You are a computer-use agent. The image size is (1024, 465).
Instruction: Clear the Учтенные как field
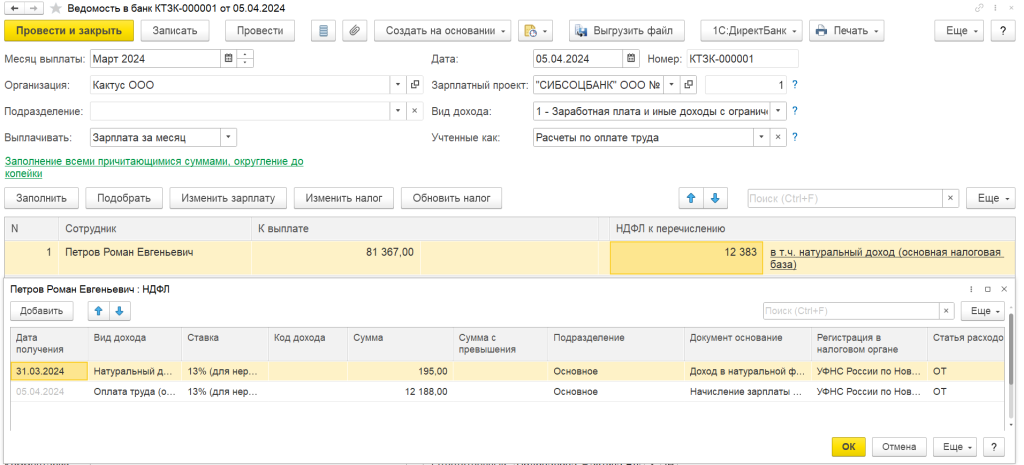point(778,137)
